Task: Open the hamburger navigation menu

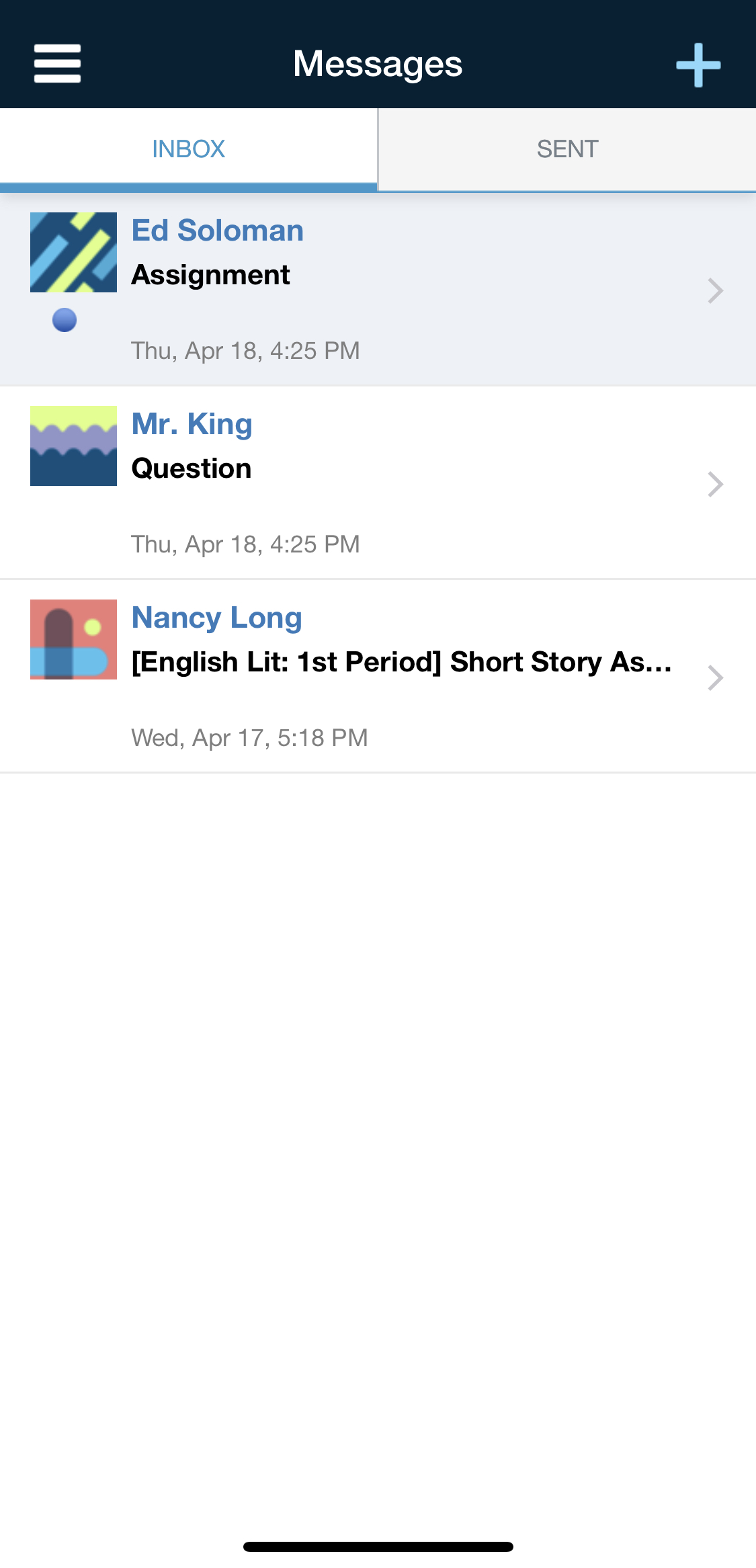Action: 58,64
